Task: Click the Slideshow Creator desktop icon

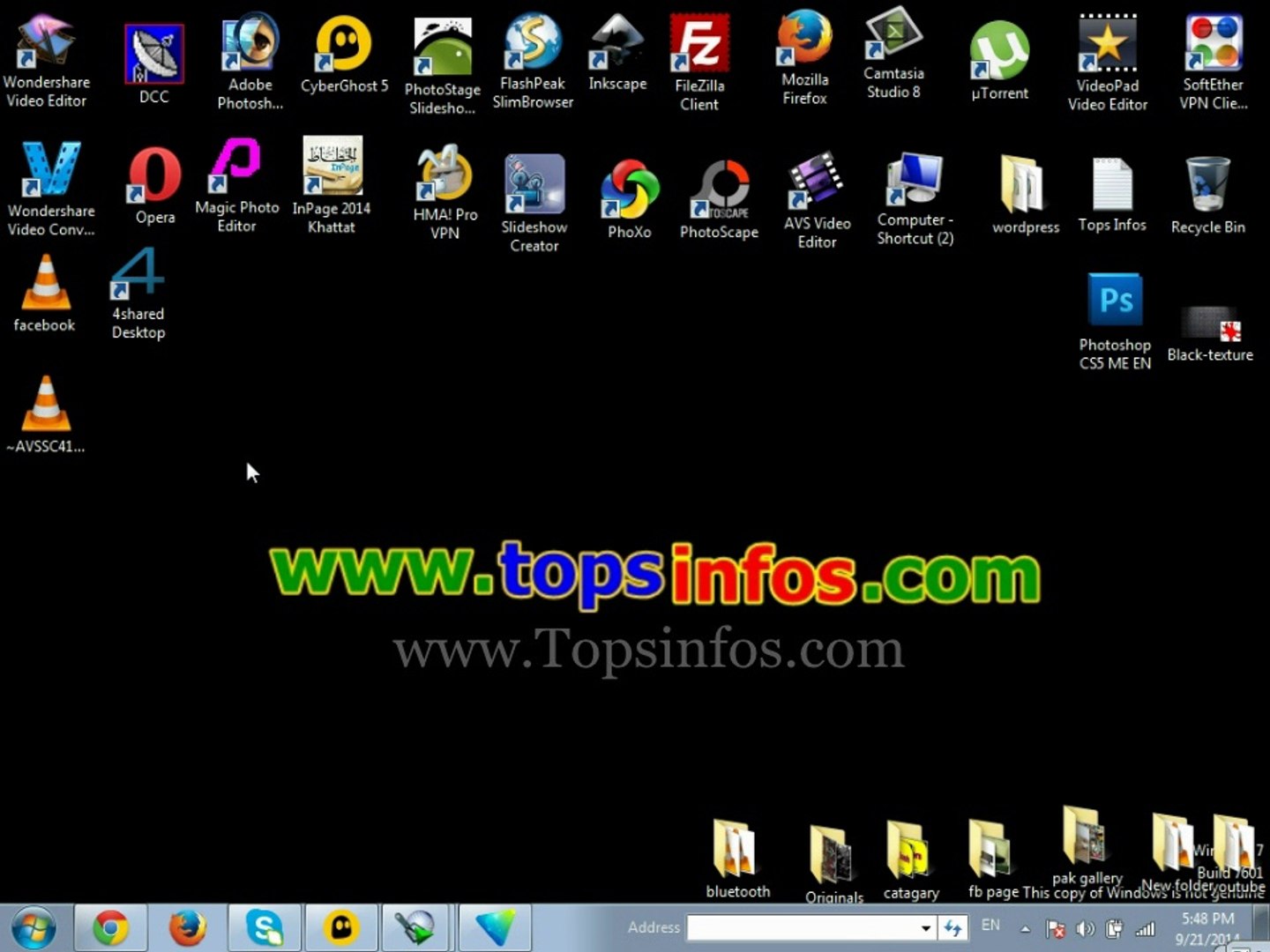Action: click(534, 205)
